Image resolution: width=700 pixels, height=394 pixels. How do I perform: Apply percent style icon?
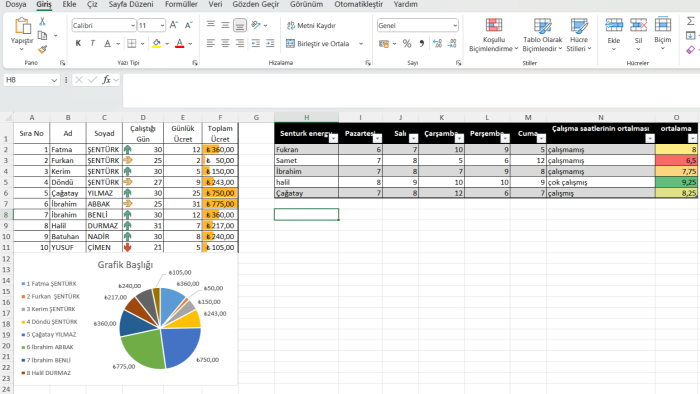click(407, 44)
